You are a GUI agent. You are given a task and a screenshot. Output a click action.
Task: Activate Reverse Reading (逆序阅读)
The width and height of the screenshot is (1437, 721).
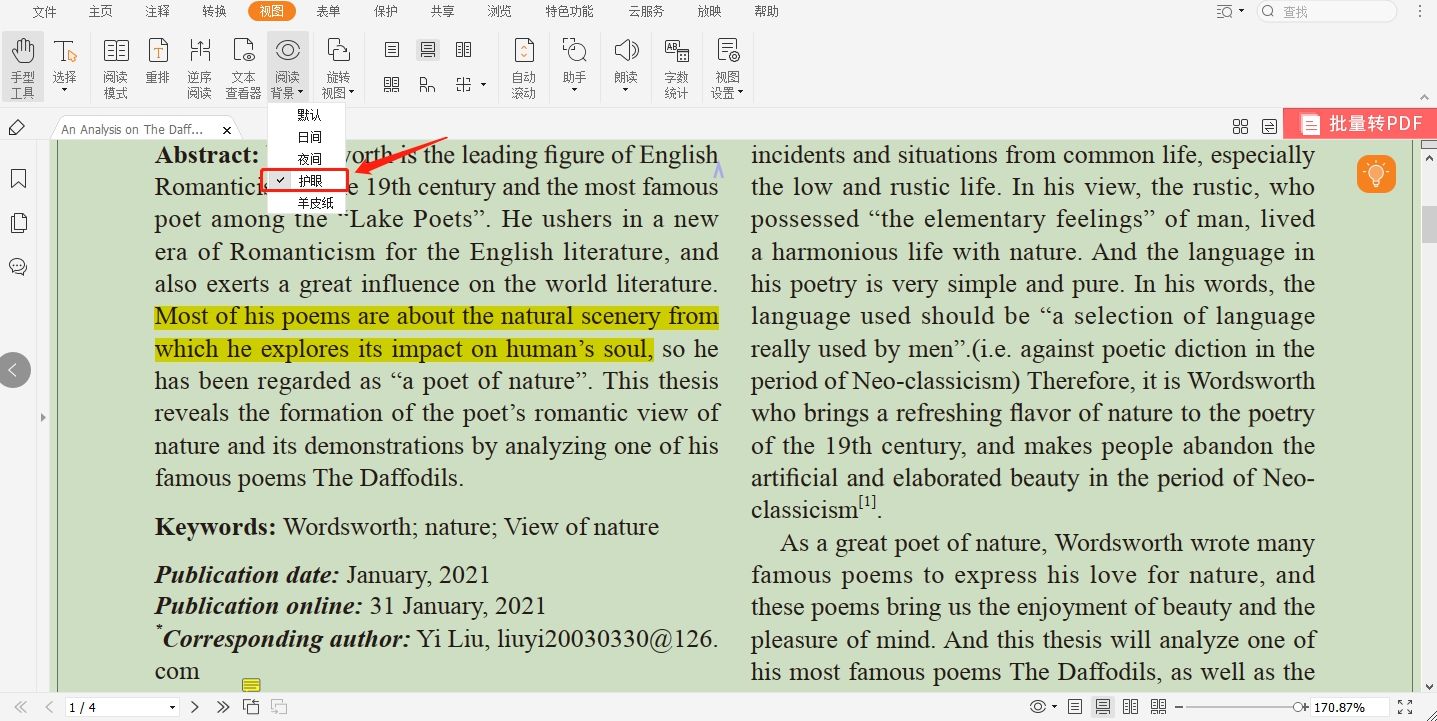click(199, 67)
